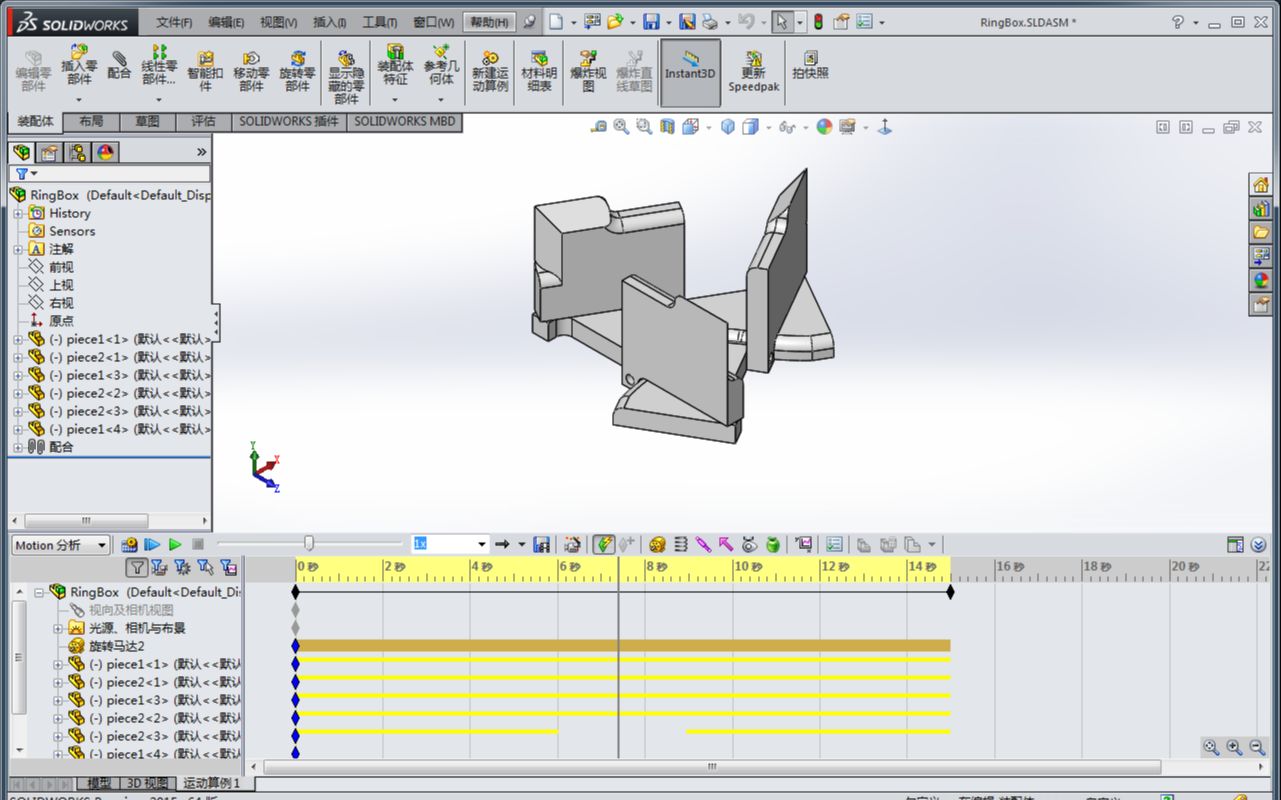
Task: Add a rotary Motor to the motion study
Action: pos(659,544)
